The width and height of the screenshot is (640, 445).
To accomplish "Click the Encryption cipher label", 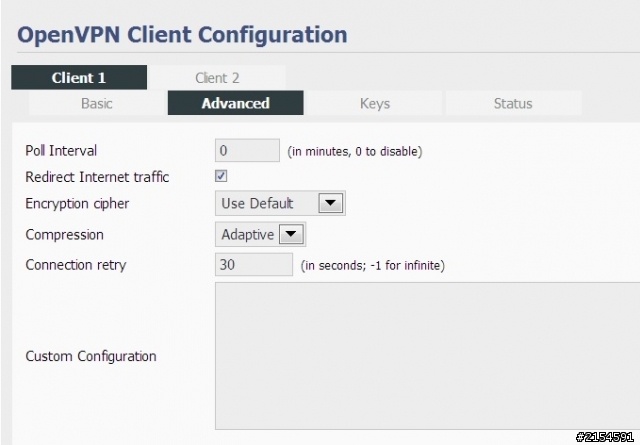I will pos(77,203).
